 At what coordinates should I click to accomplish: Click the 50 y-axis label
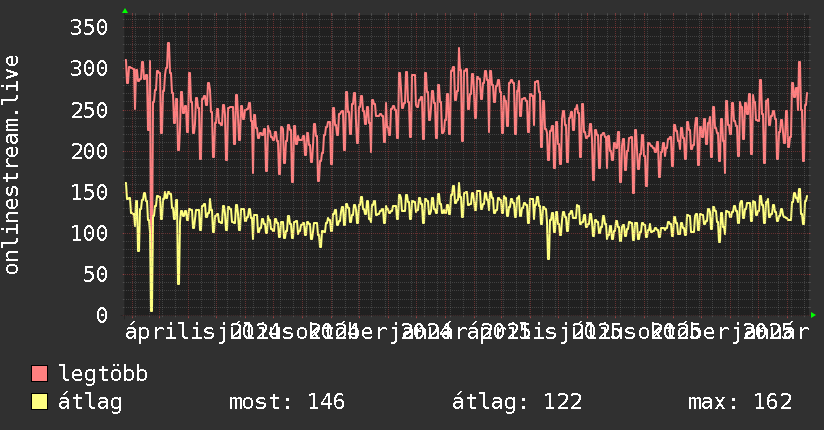click(95, 274)
